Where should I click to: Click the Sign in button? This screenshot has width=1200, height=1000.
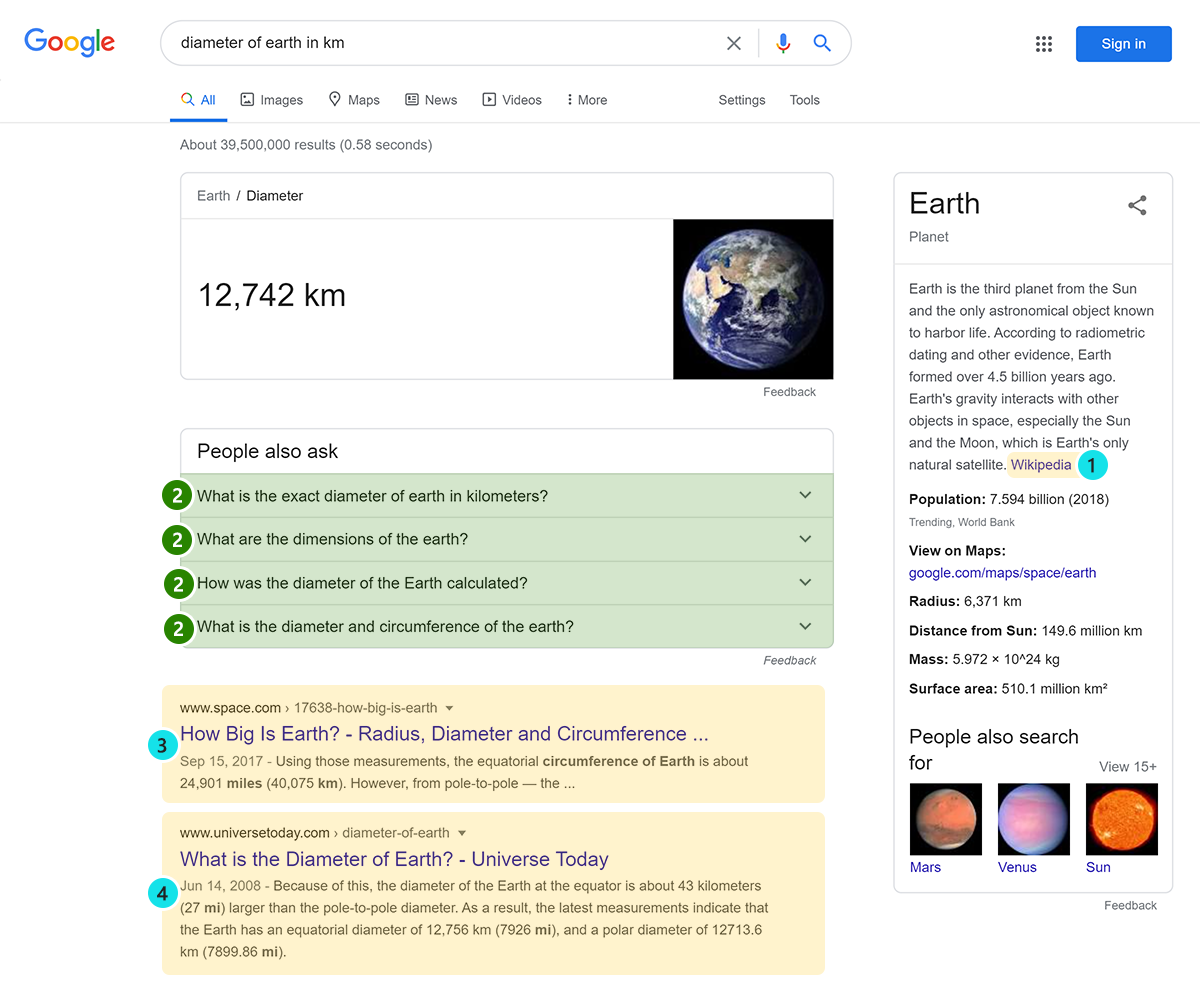pyautogui.click(x=1124, y=44)
